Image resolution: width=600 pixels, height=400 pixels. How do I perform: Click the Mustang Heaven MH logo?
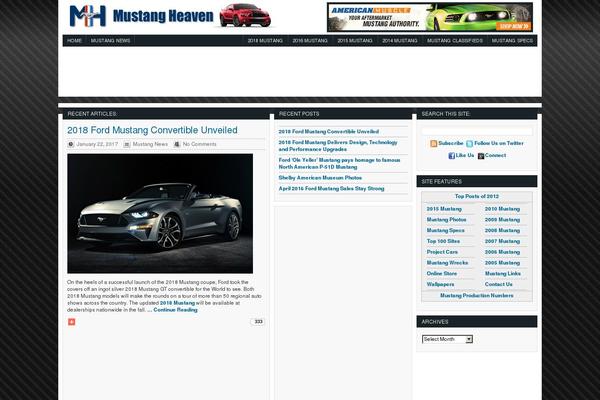pyautogui.click(x=88, y=16)
